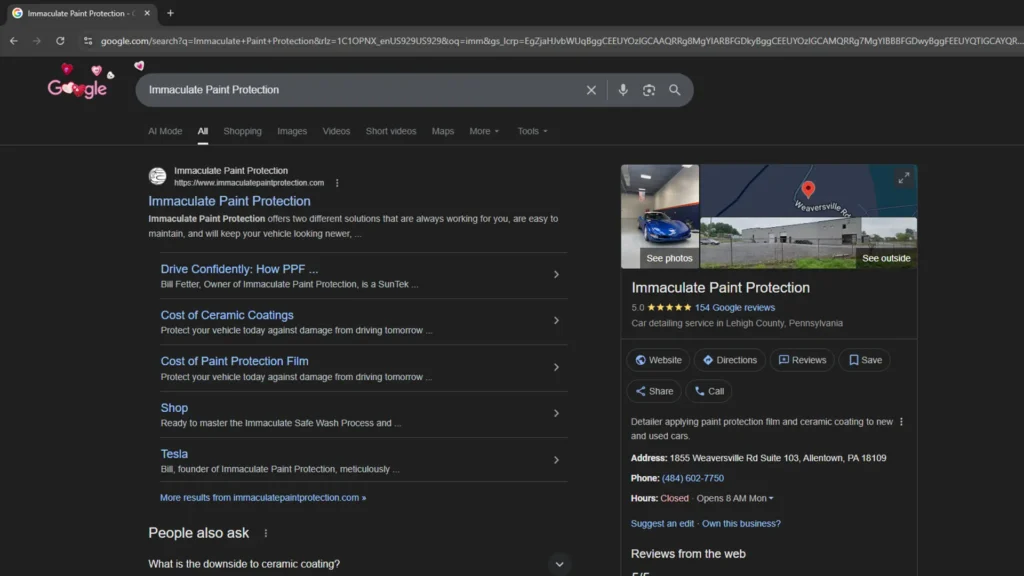Clear the search query with the X icon
Screen dimensions: 1024x576
coord(591,89)
